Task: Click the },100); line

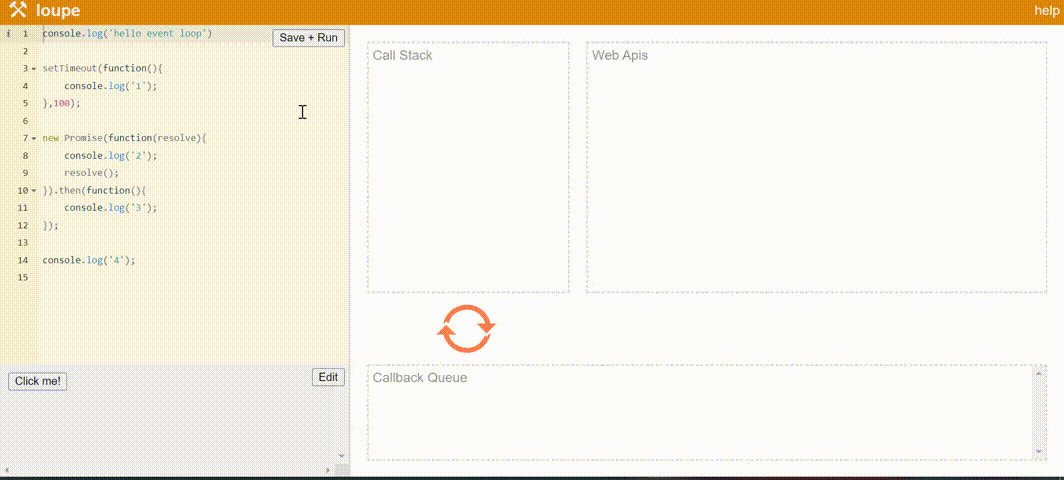Action: (61, 103)
